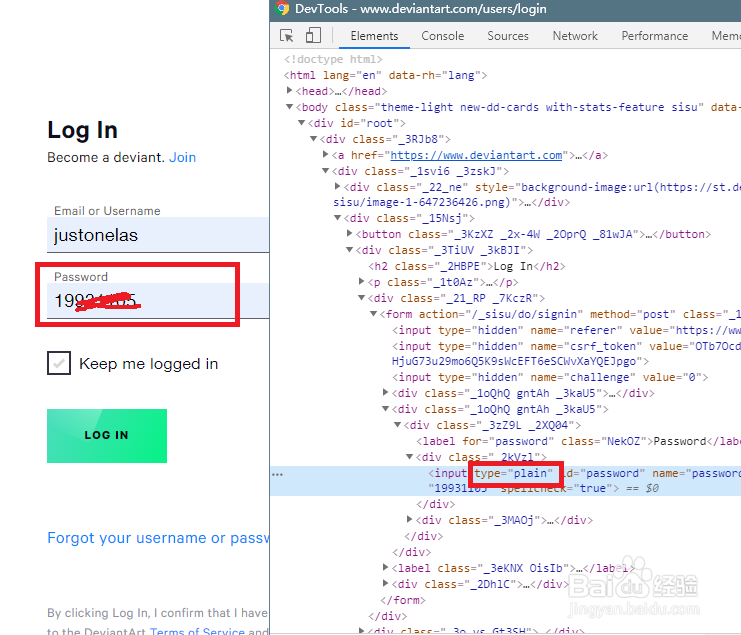Select the h2 Log In element line
This screenshot has width=741, height=635.
(466, 266)
